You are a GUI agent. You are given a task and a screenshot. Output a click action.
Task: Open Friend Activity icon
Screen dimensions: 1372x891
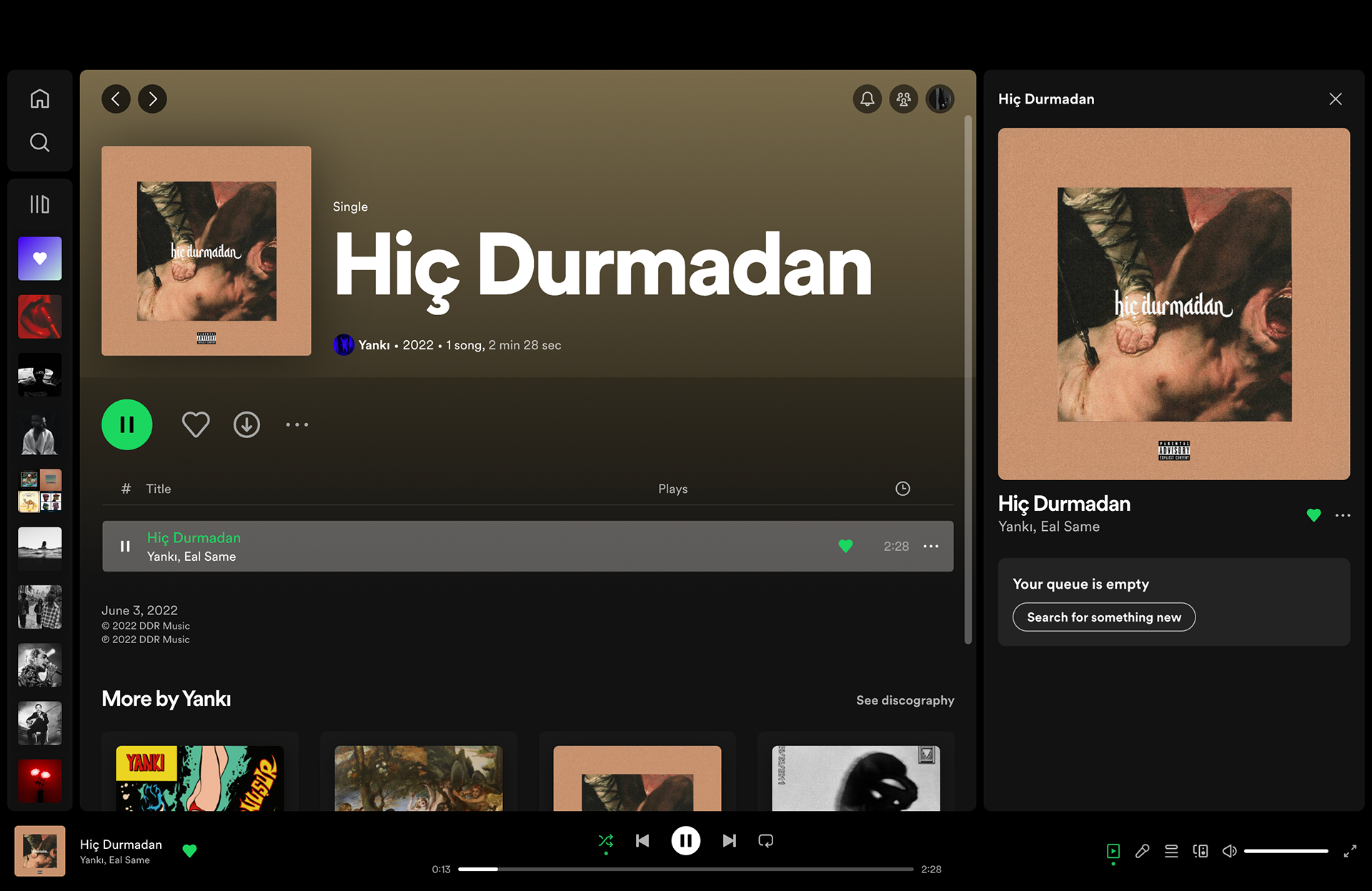[903, 99]
